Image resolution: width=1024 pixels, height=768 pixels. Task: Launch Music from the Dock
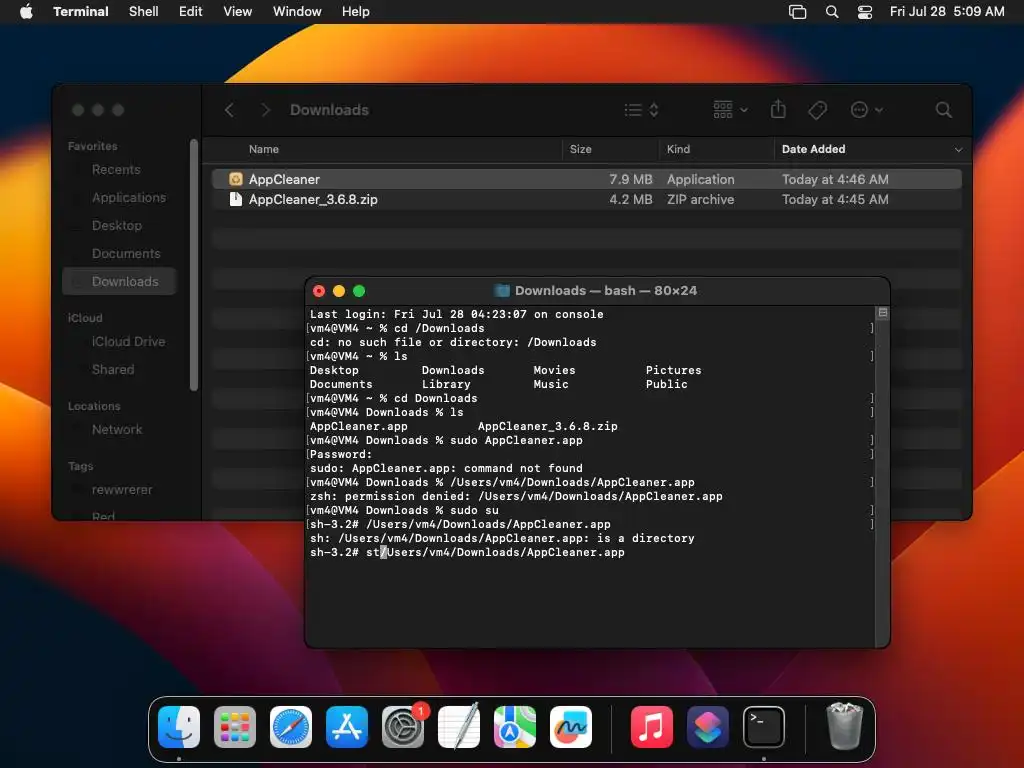[x=652, y=727]
